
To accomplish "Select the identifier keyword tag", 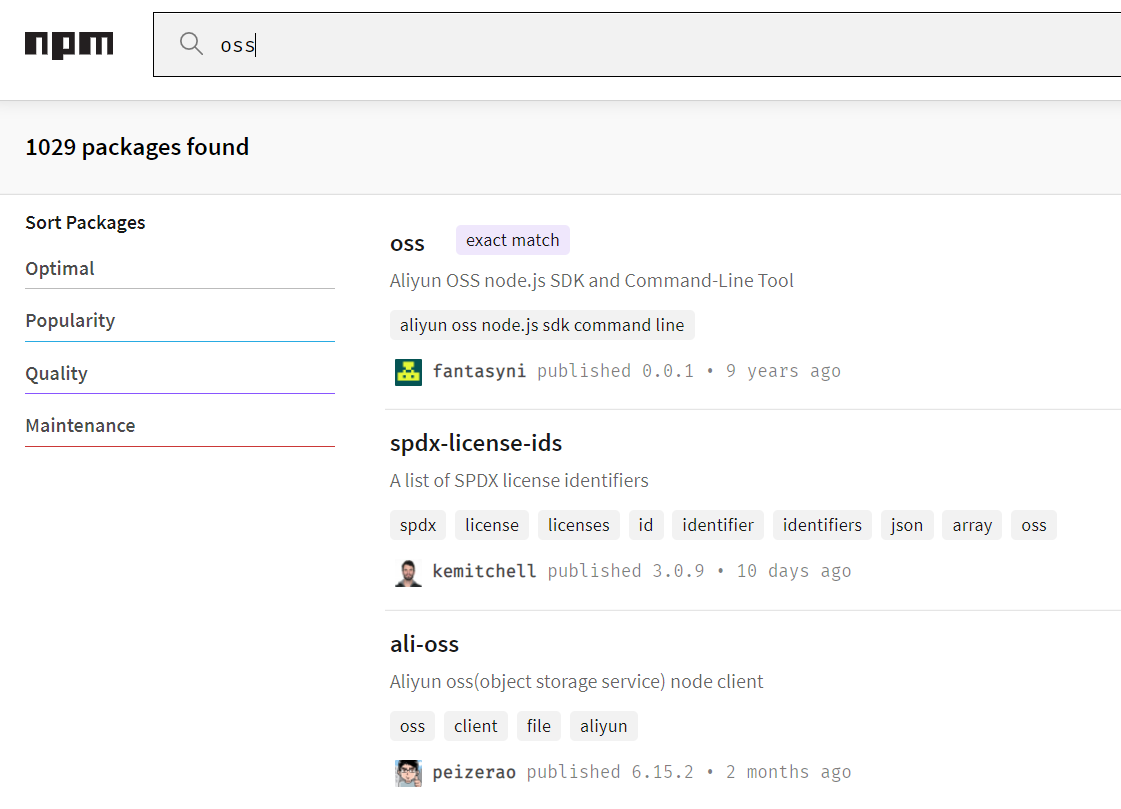I will (718, 525).
